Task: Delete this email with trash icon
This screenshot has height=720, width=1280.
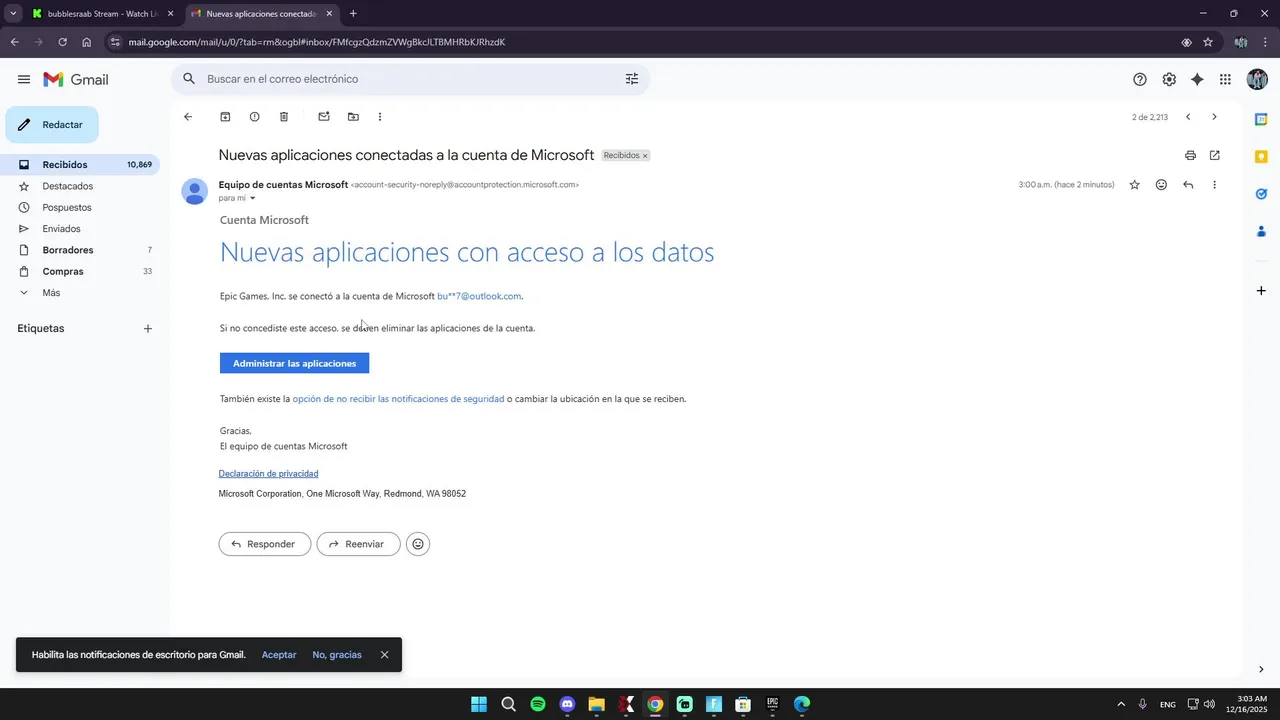Action: click(x=284, y=117)
